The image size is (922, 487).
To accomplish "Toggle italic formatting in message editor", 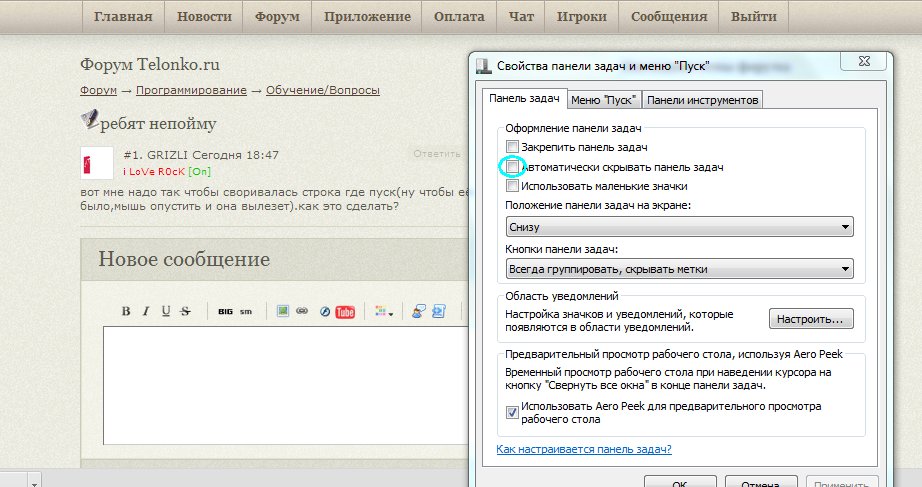I will tap(146, 311).
